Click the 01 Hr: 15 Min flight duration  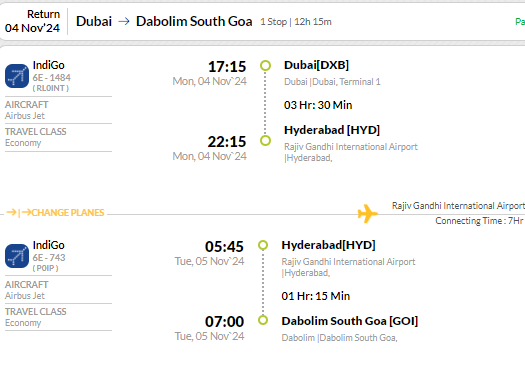click(316, 296)
